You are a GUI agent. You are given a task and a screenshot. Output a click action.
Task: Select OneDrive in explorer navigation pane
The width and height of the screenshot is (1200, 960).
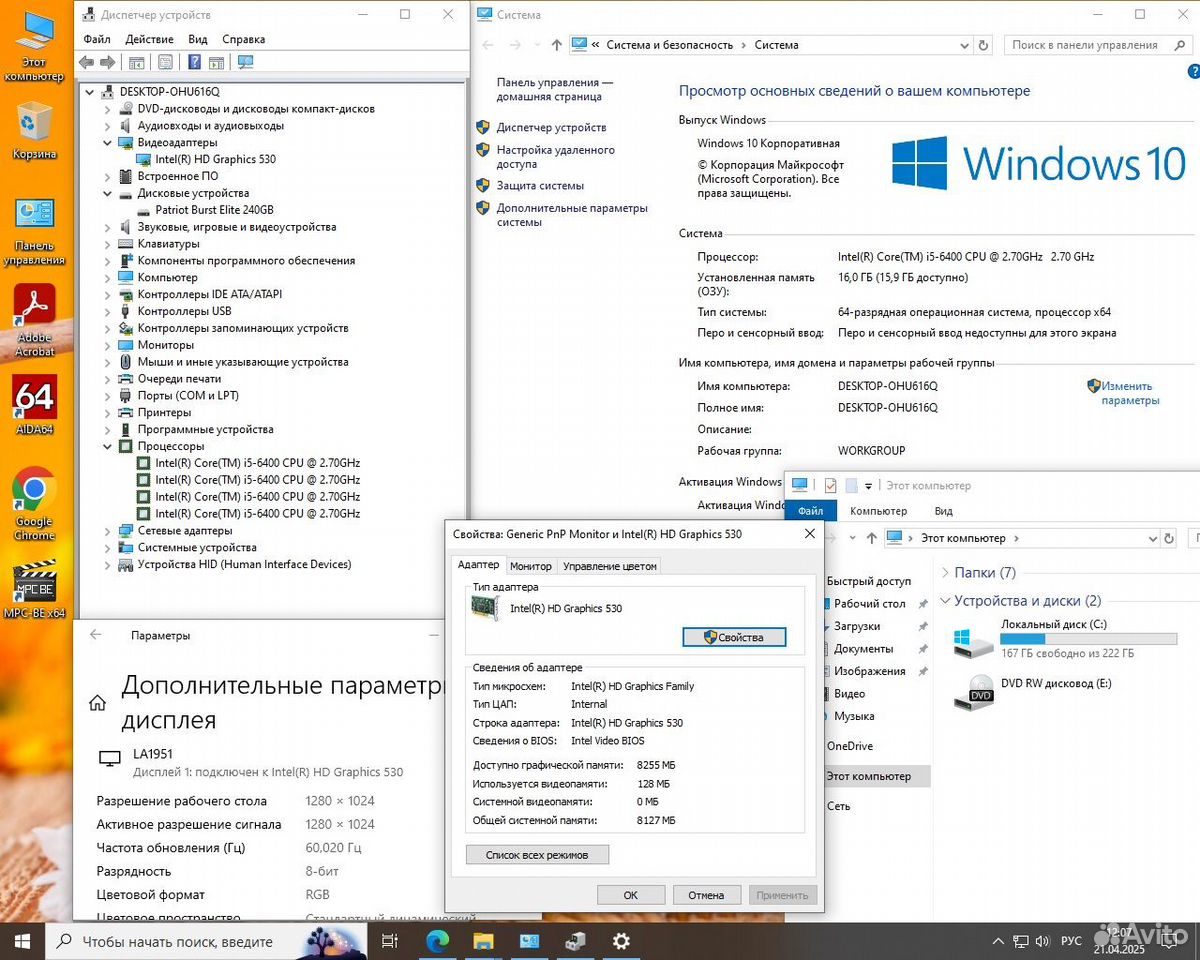pyautogui.click(x=849, y=746)
